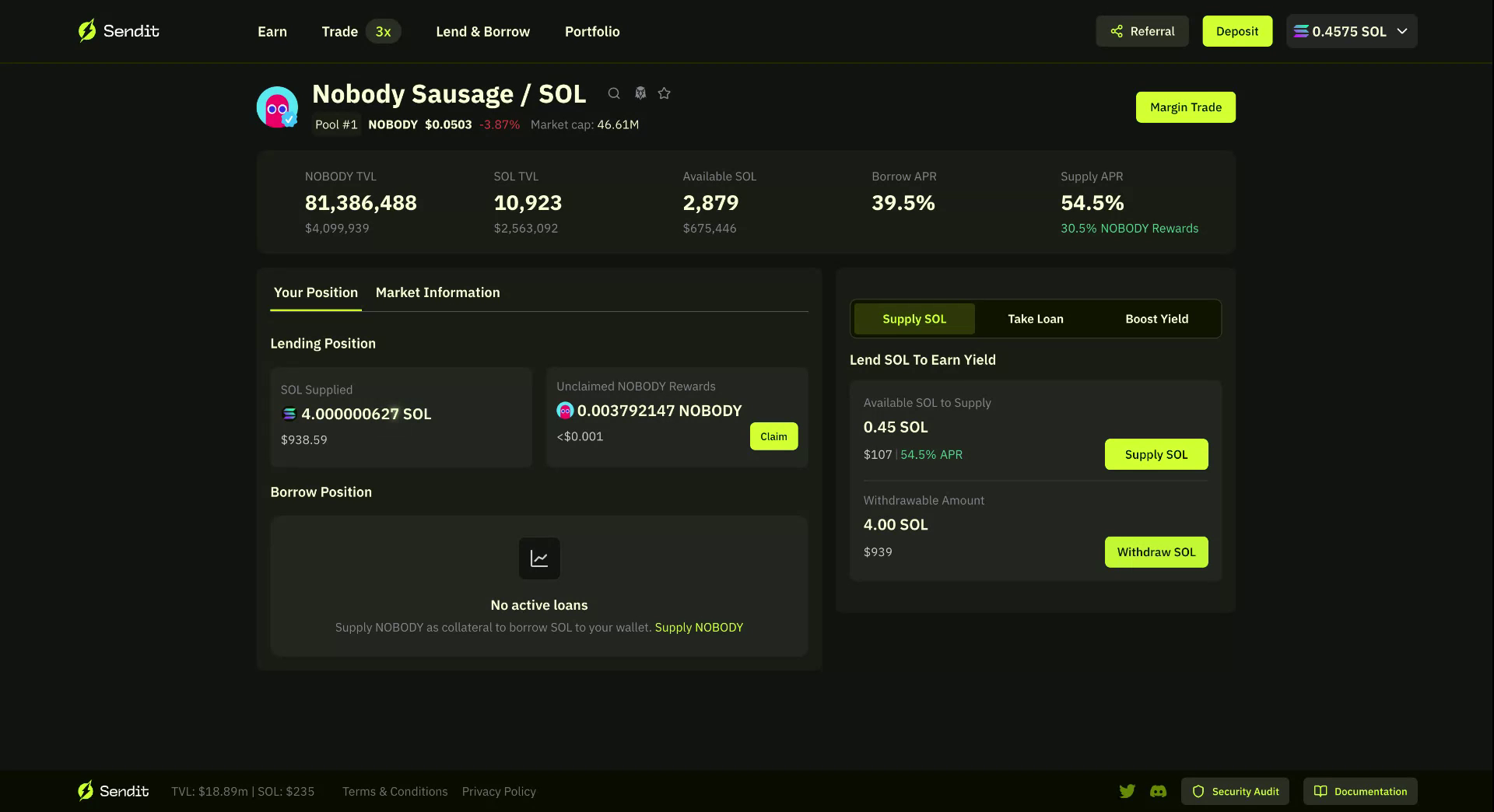
Task: Click the Withdraw SOL button
Action: [x=1156, y=551]
